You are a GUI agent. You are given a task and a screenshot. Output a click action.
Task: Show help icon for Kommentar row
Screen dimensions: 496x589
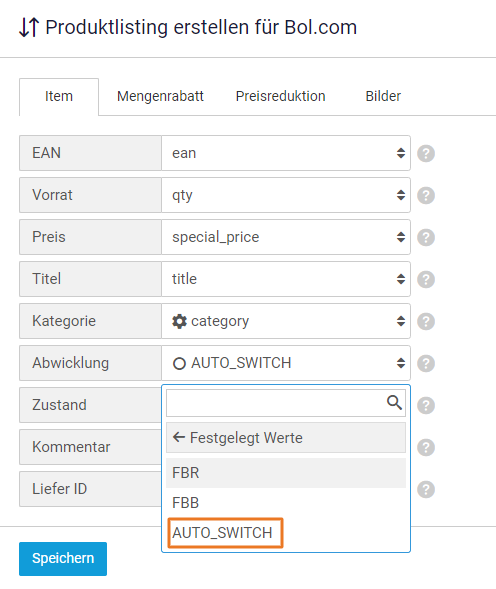(426, 447)
